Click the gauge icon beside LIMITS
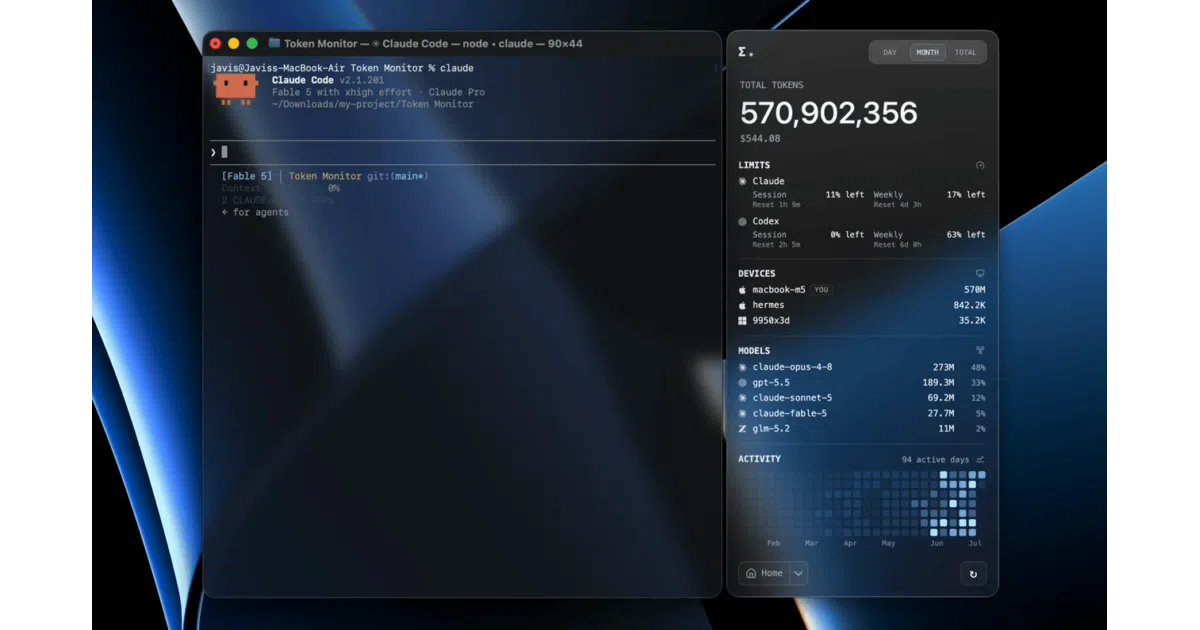 coord(980,165)
